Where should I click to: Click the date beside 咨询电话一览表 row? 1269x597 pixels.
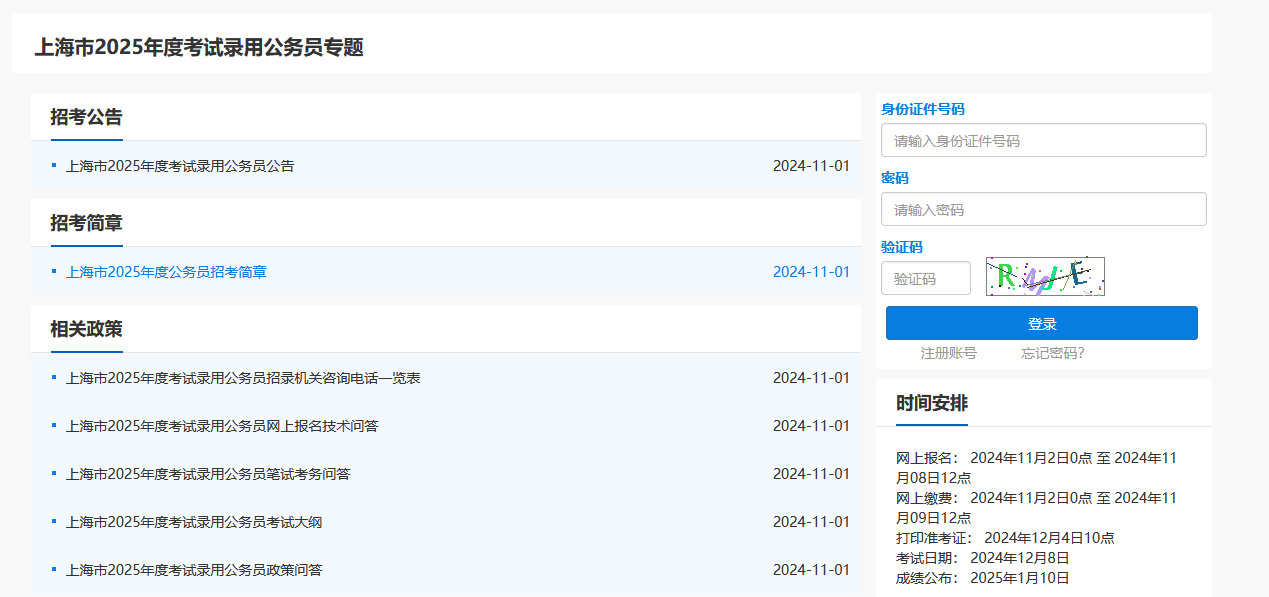(811, 378)
